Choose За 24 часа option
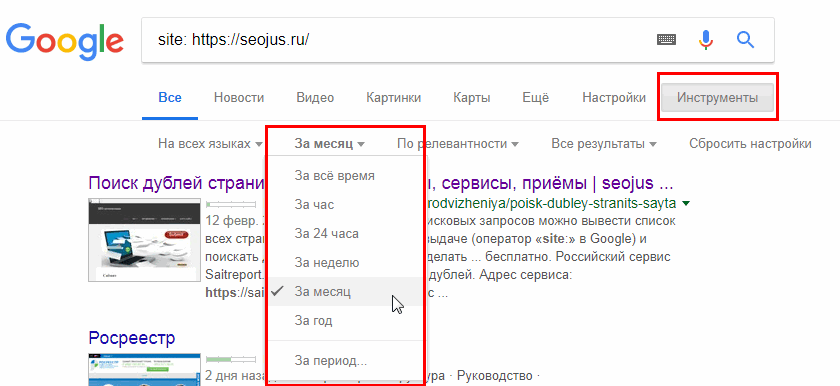This screenshot has width=840, height=386. click(x=346, y=233)
